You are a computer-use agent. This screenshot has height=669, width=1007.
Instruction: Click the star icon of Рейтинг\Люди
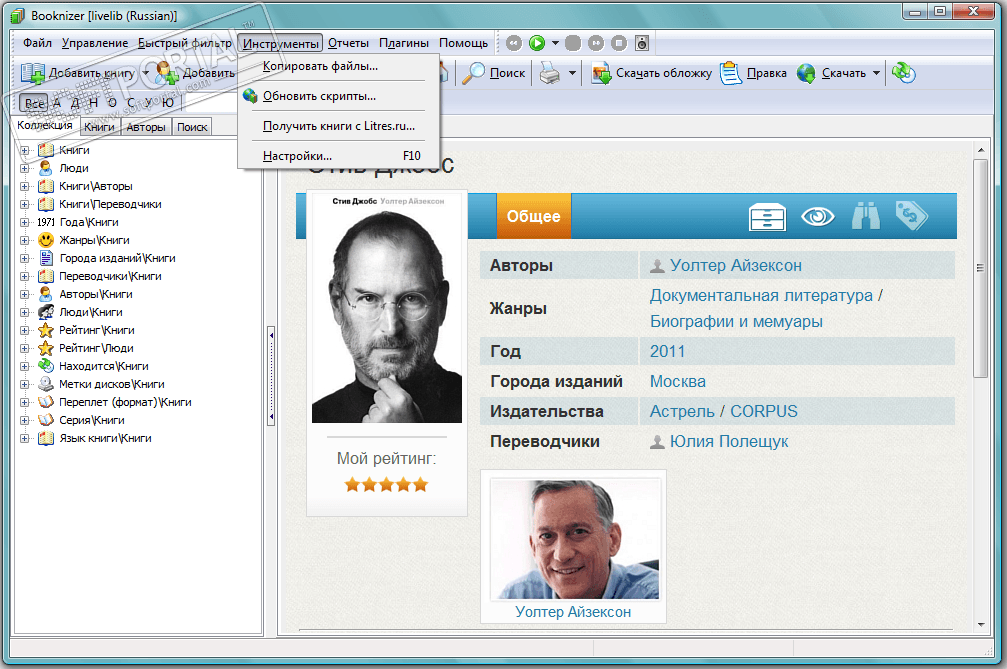46,348
